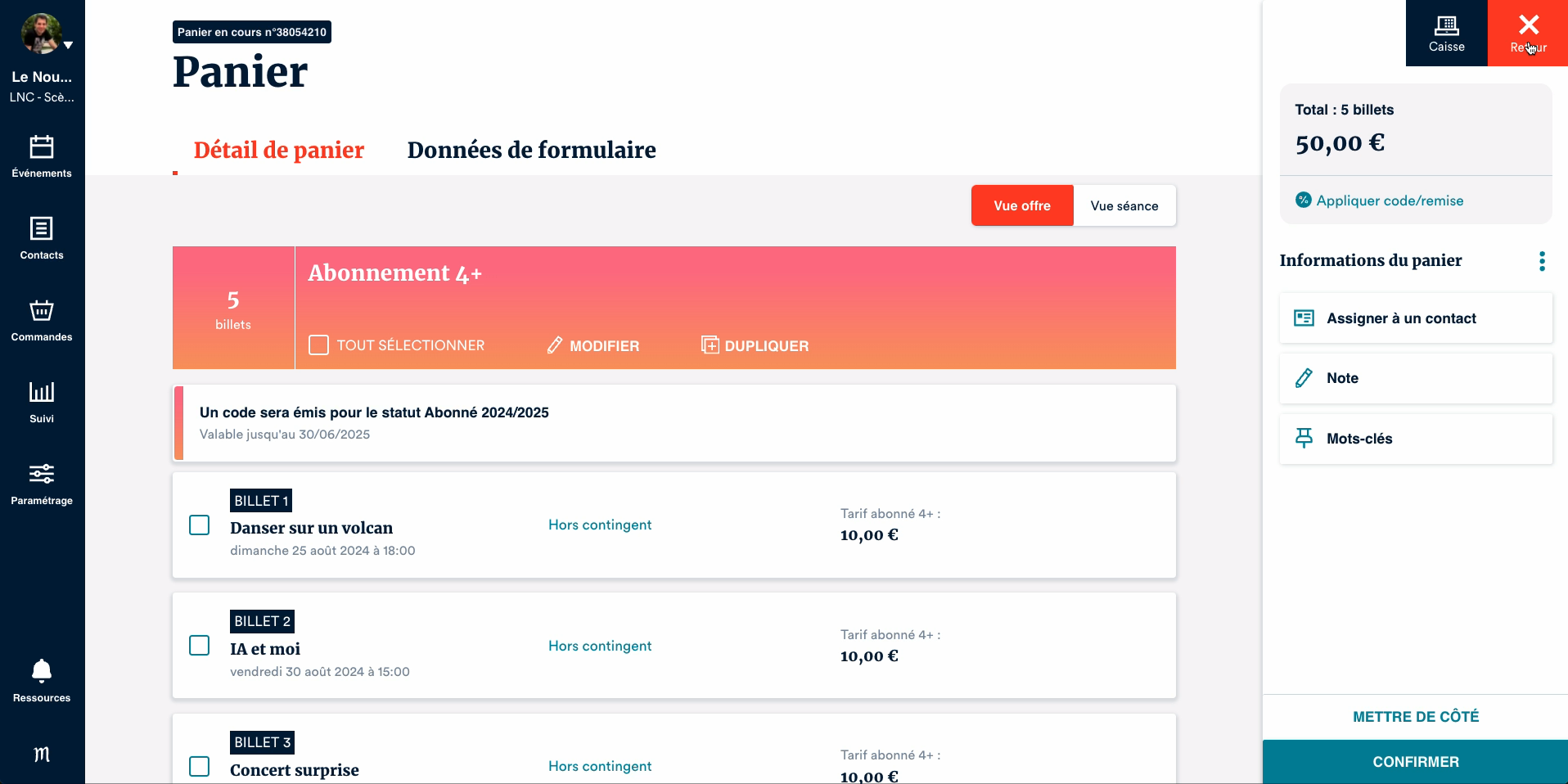The width and height of the screenshot is (1568, 784).
Task: Select the Détail de panier tab
Action: coord(278,151)
